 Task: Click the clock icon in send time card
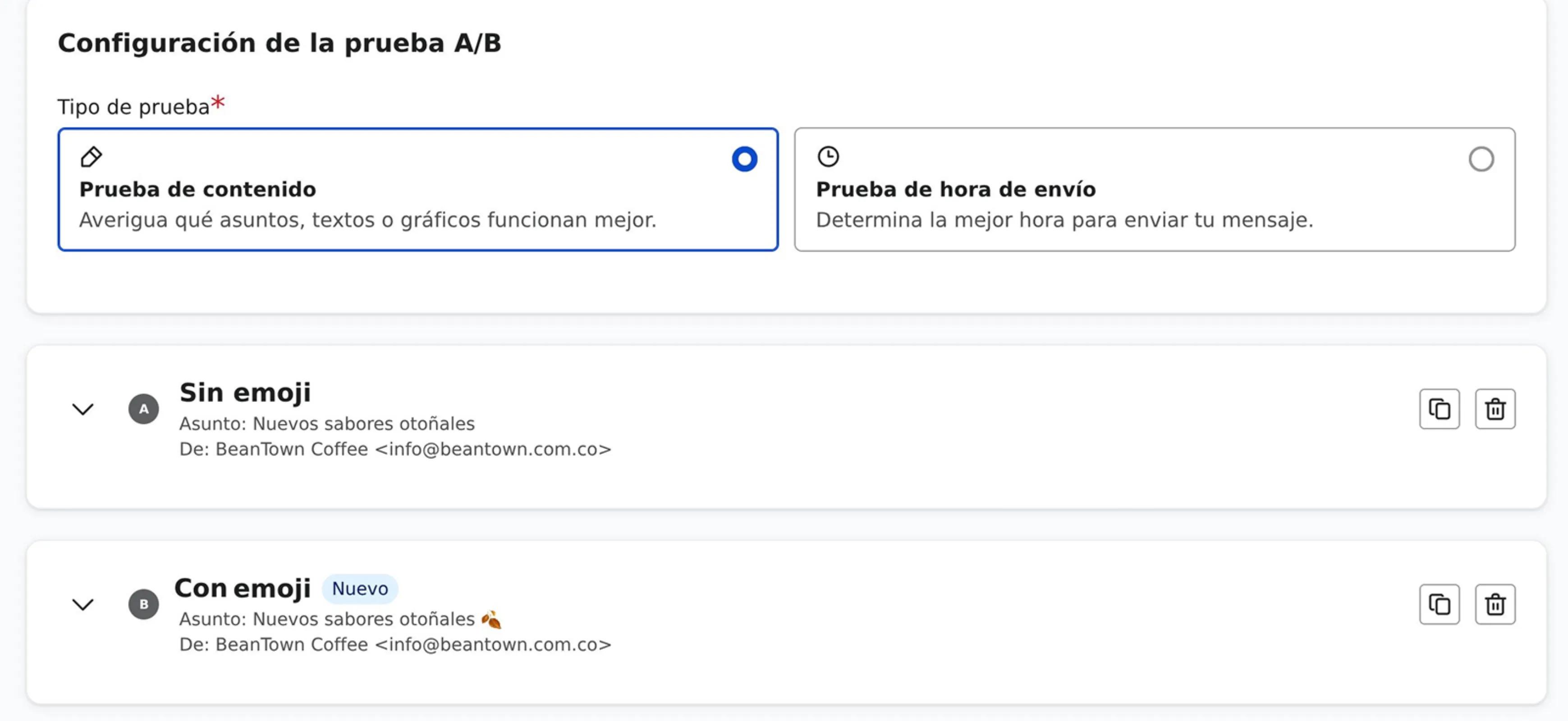coord(828,157)
